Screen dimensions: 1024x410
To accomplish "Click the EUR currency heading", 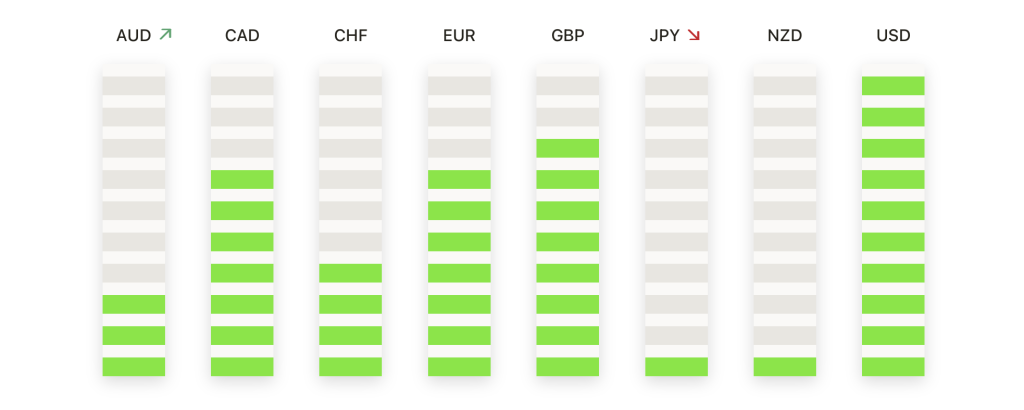I will click(x=459, y=35).
